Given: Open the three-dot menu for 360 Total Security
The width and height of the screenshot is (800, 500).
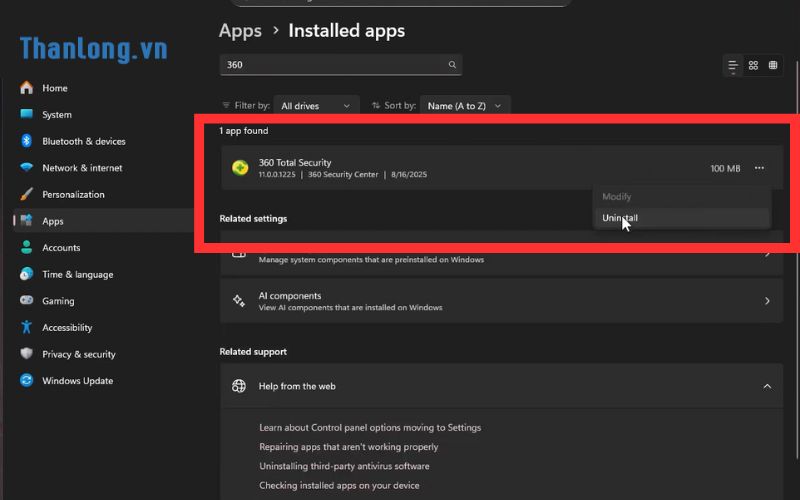Looking at the screenshot, I should coord(759,168).
